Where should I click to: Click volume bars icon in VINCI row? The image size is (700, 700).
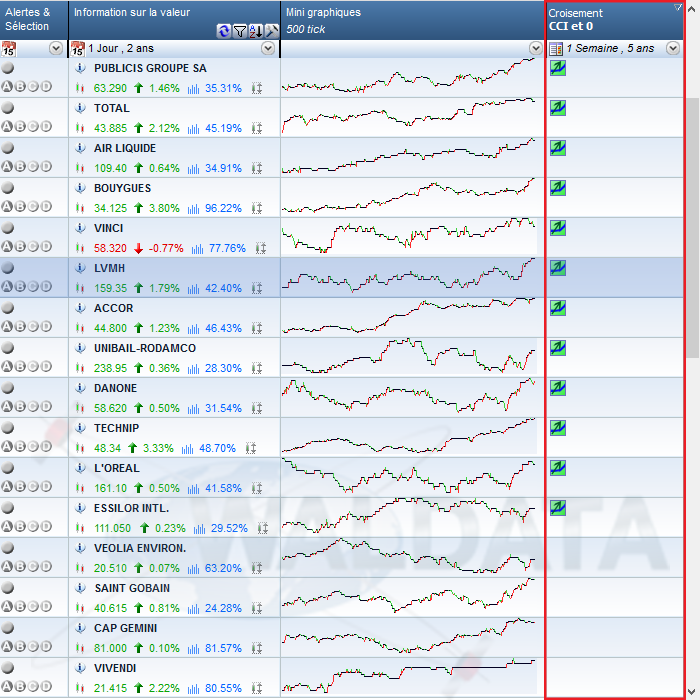(x=197, y=248)
